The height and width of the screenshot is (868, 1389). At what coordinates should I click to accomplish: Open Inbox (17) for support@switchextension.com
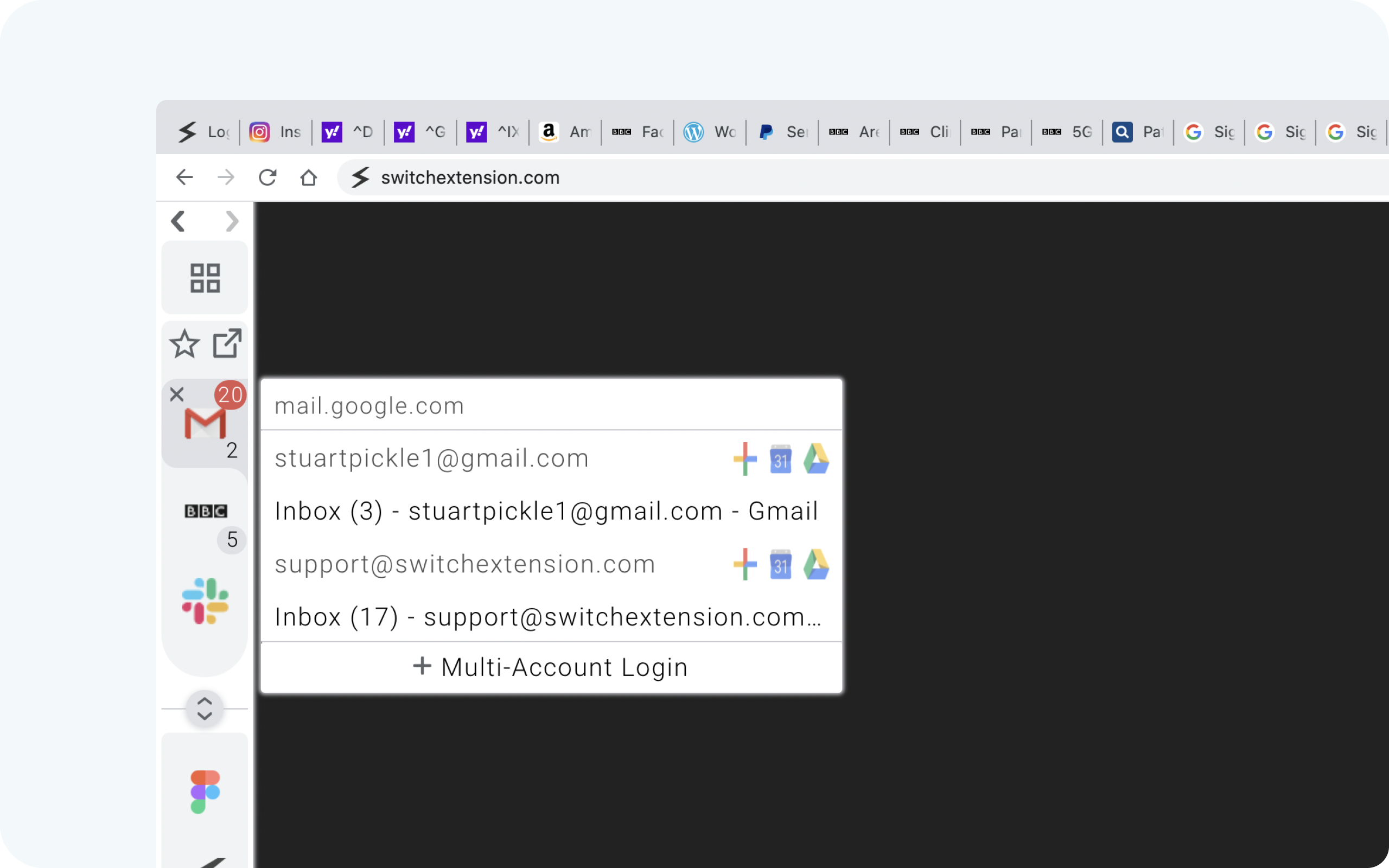point(546,617)
